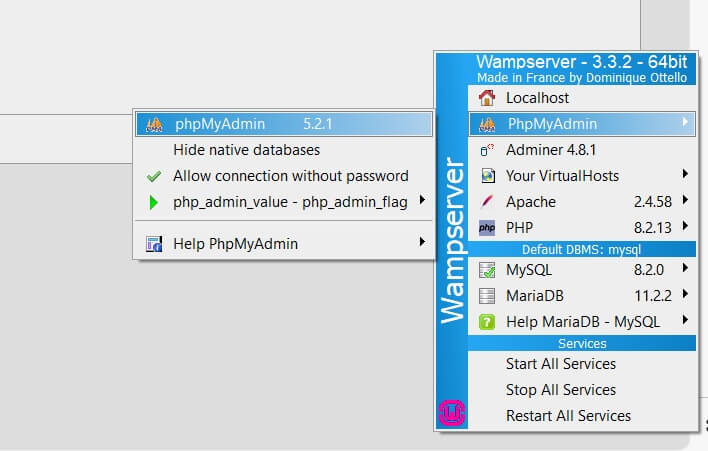Click the pink Wampserver logo icon
The width and height of the screenshot is (708, 451).
click(x=452, y=413)
